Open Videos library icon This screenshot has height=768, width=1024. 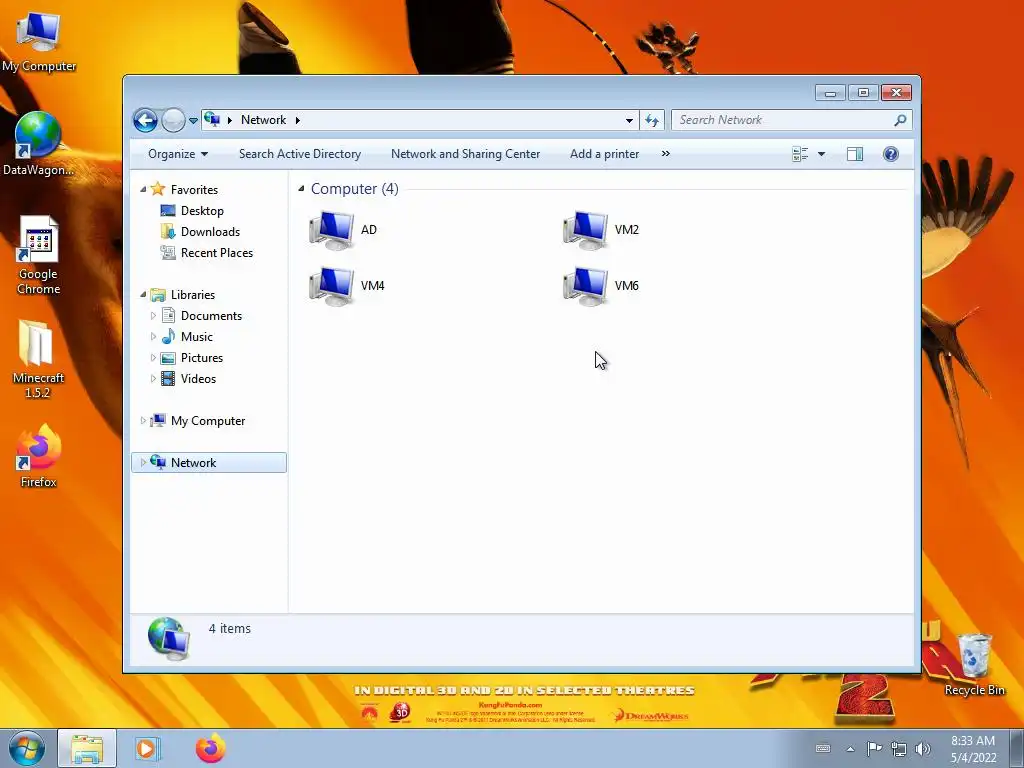168,379
